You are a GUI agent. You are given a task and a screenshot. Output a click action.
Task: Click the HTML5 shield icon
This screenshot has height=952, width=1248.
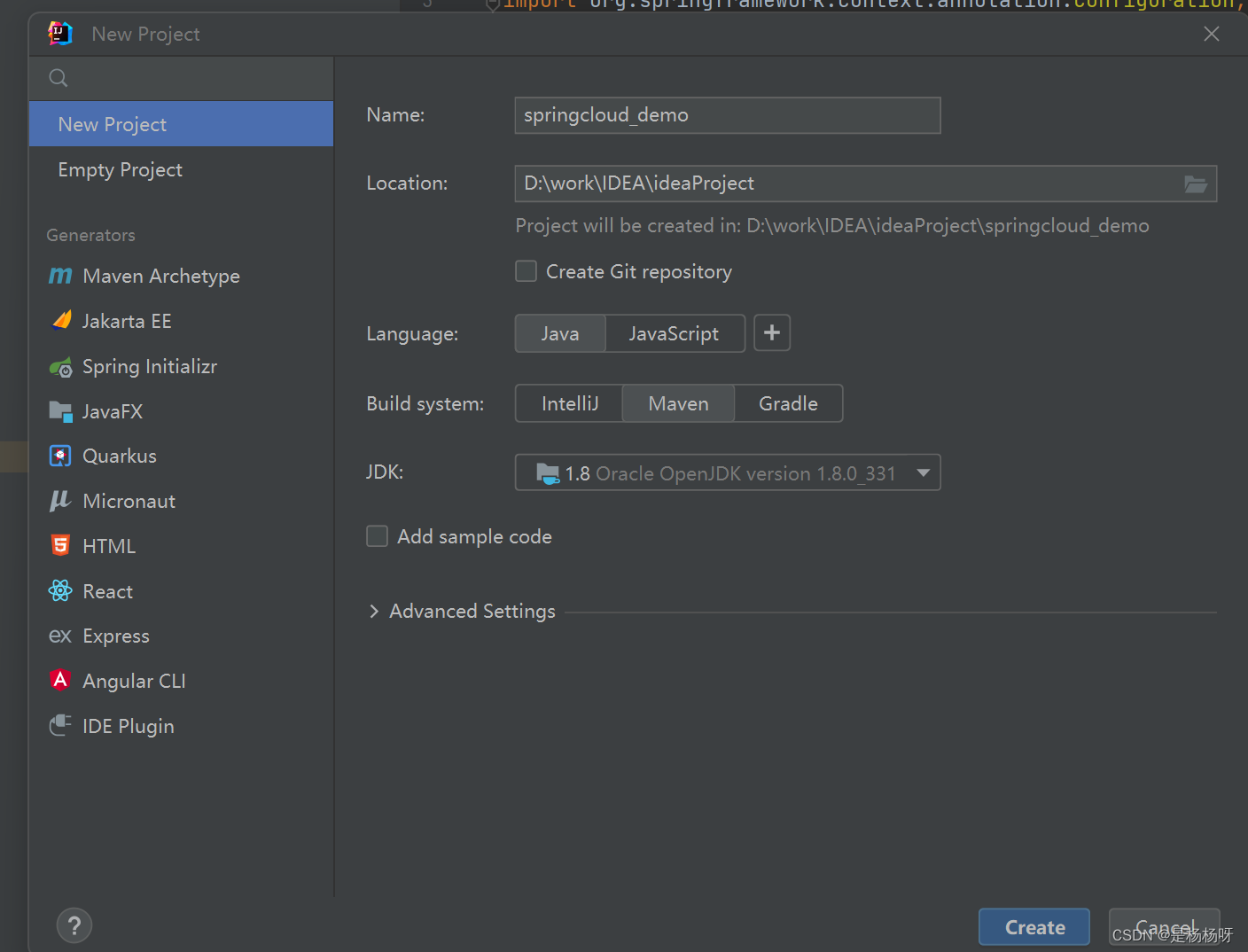point(60,545)
